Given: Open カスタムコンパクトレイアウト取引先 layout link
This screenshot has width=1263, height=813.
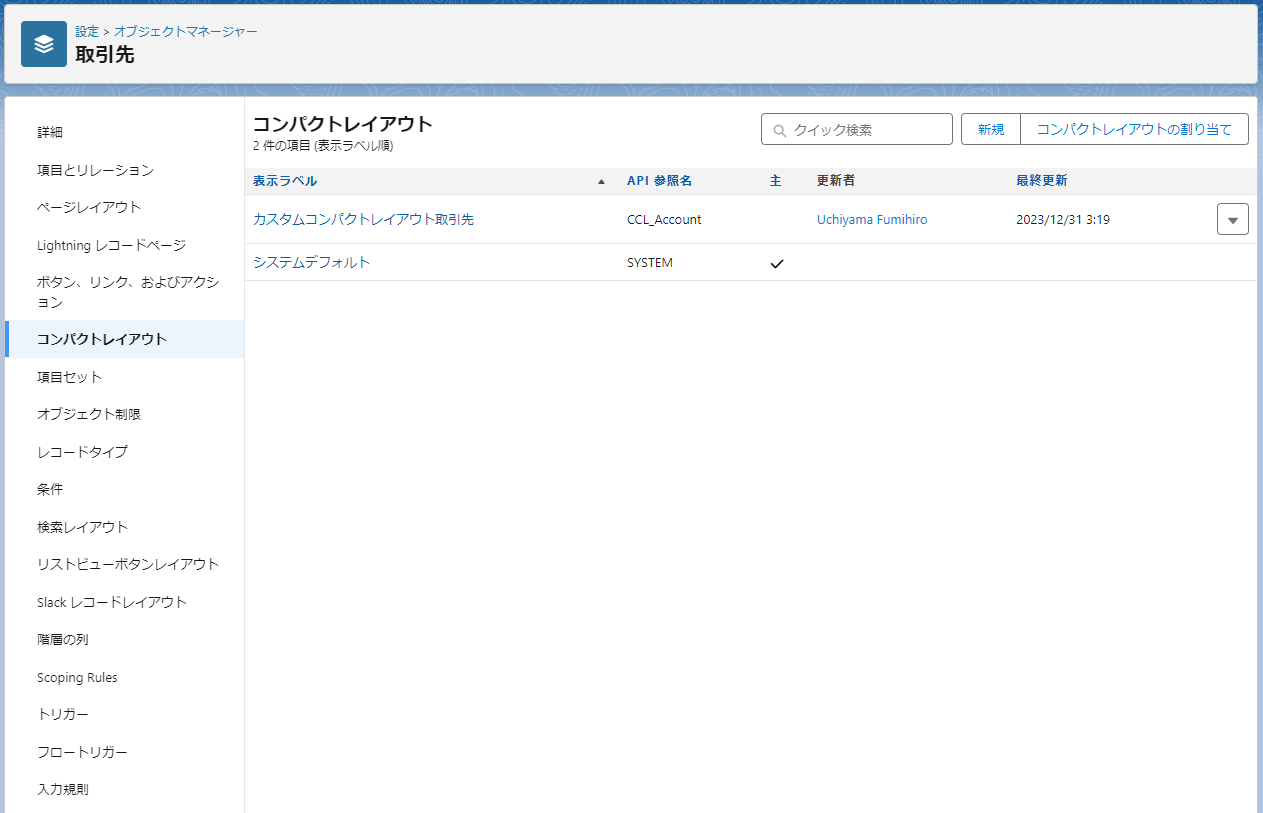Looking at the screenshot, I should [x=363, y=219].
